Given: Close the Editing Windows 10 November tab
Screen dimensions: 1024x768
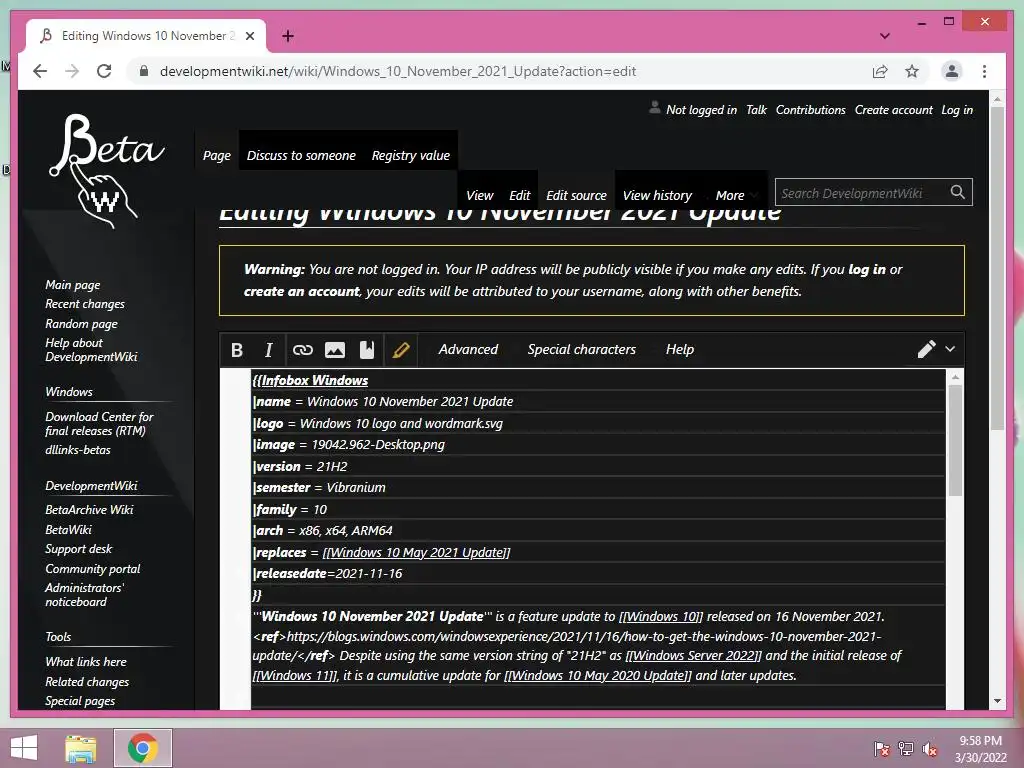Looking at the screenshot, I should point(249,36).
